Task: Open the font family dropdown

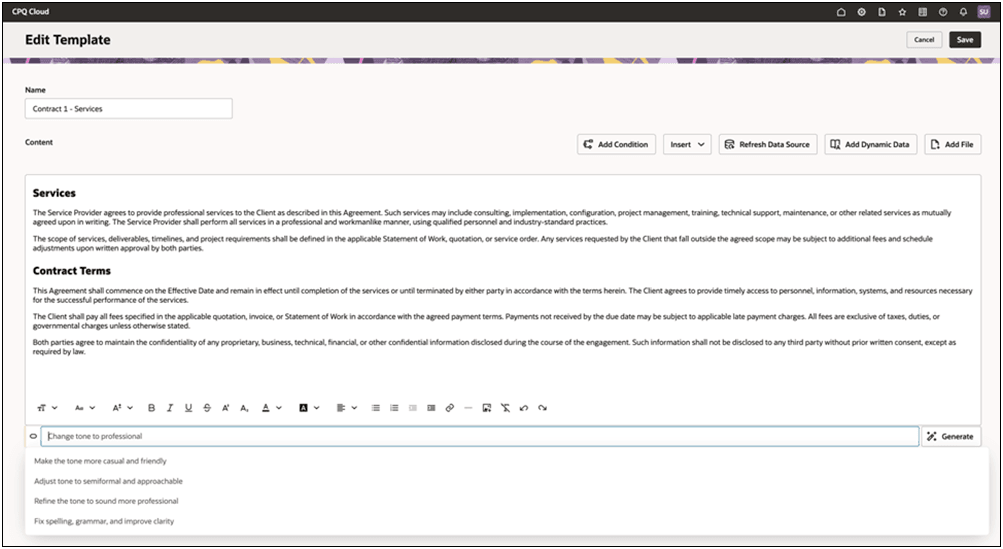Action: (85, 408)
